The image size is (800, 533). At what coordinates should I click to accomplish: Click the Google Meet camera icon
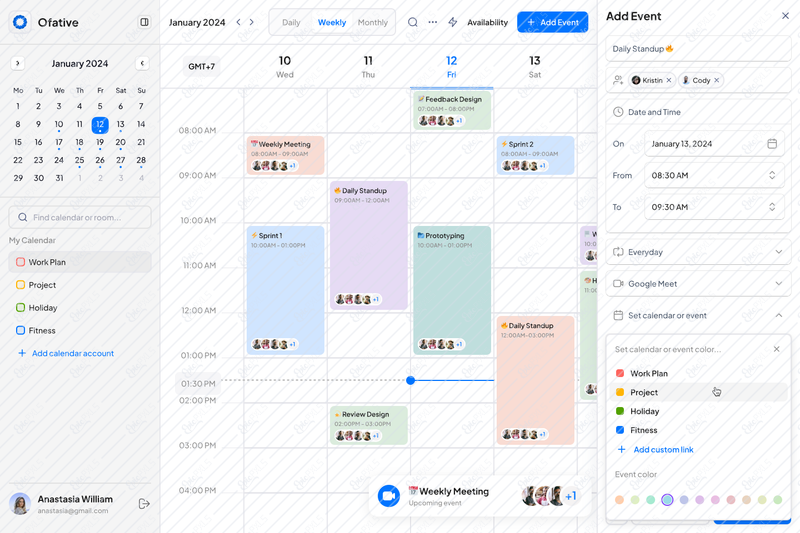click(x=618, y=284)
